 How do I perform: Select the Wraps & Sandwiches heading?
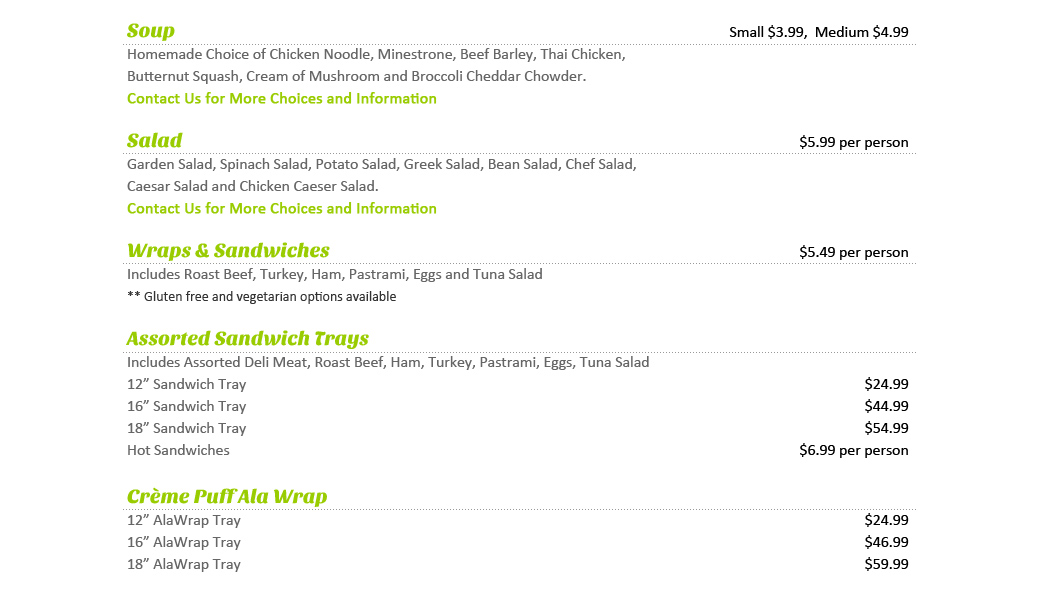pyautogui.click(x=228, y=251)
